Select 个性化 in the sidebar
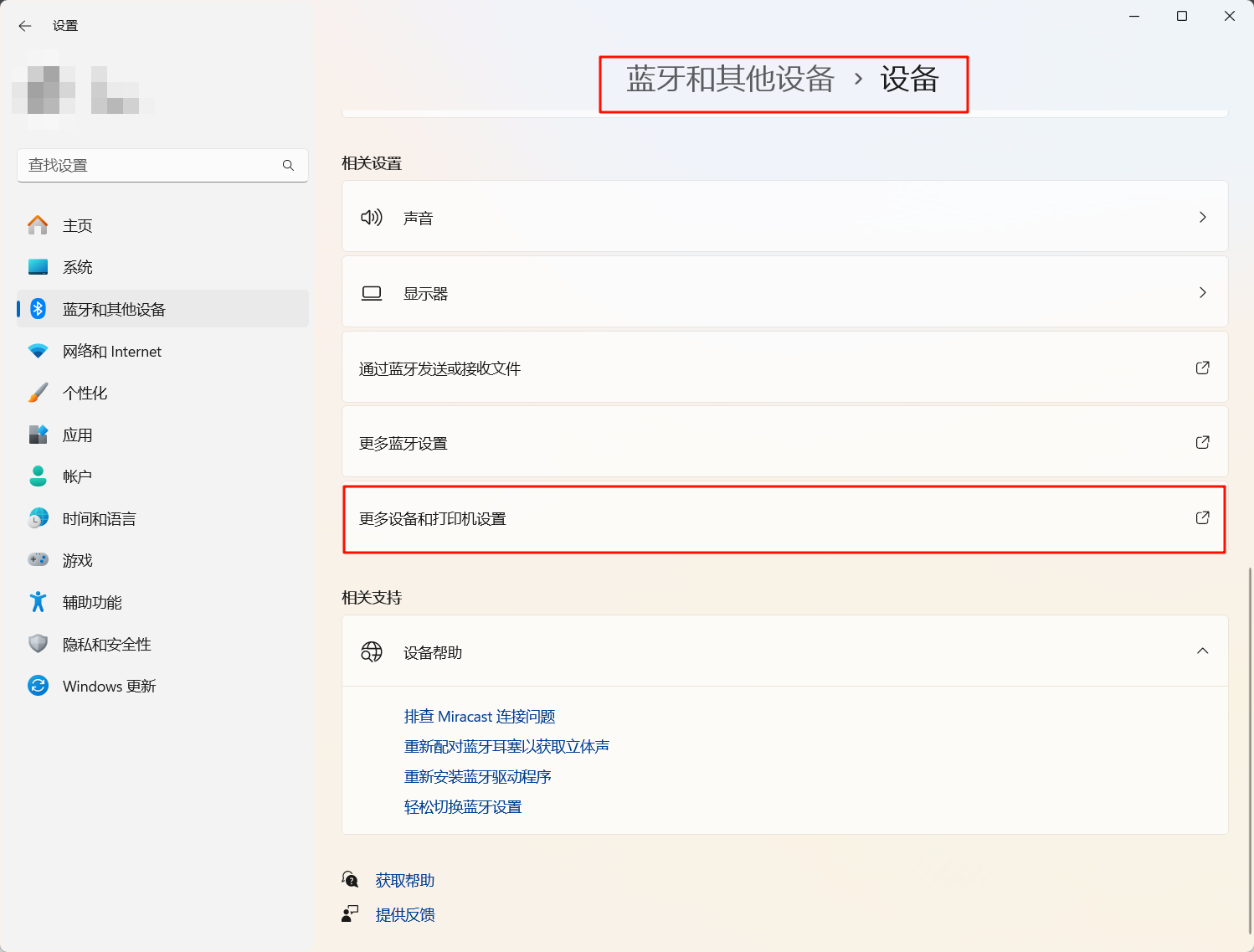The width and height of the screenshot is (1254, 952). [162, 393]
